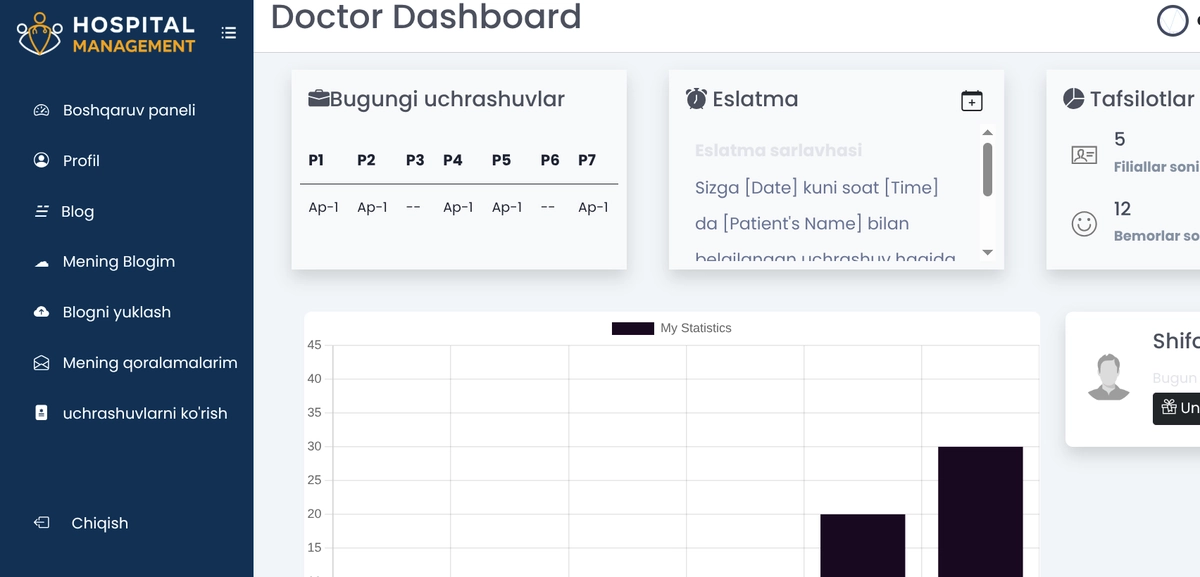Click the doctor avatar thumbnail
Viewport: 1200px width, 577px height.
(x=1107, y=377)
